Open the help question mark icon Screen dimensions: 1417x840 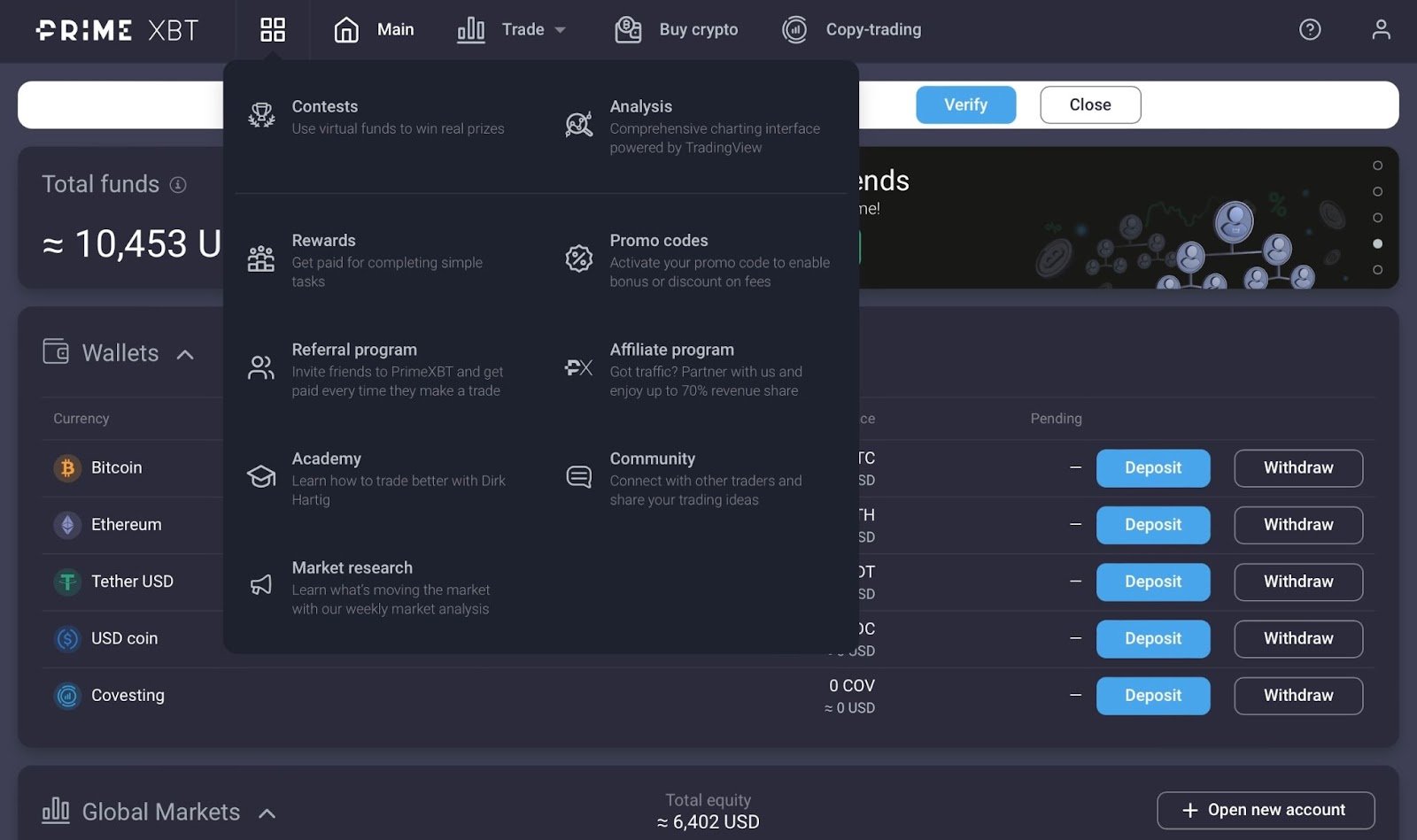[x=1310, y=30]
